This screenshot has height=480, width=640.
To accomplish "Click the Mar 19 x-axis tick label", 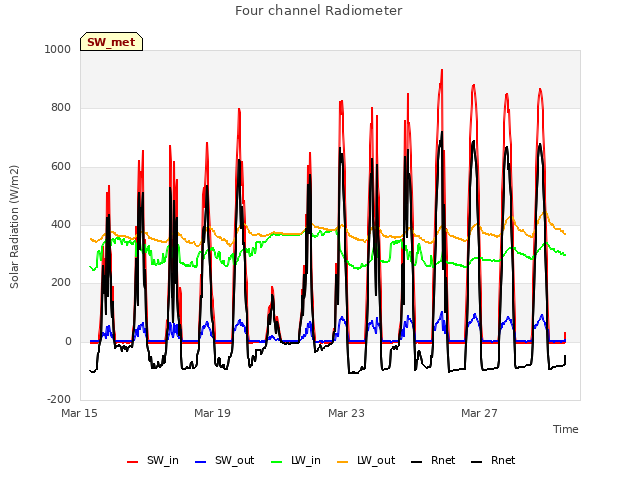I will click(x=212, y=413).
